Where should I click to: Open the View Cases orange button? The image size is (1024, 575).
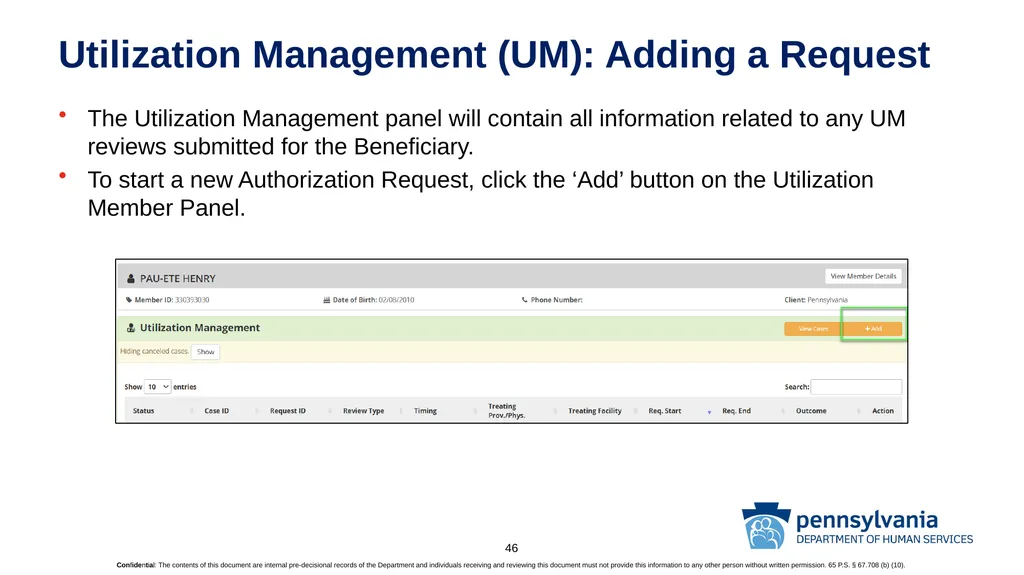813,329
